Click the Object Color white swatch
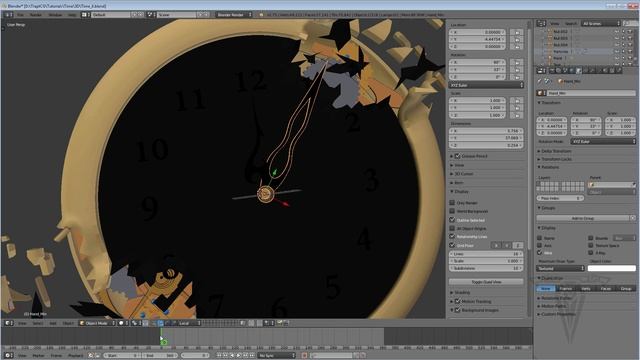This screenshot has width=640, height=360. click(x=612, y=268)
